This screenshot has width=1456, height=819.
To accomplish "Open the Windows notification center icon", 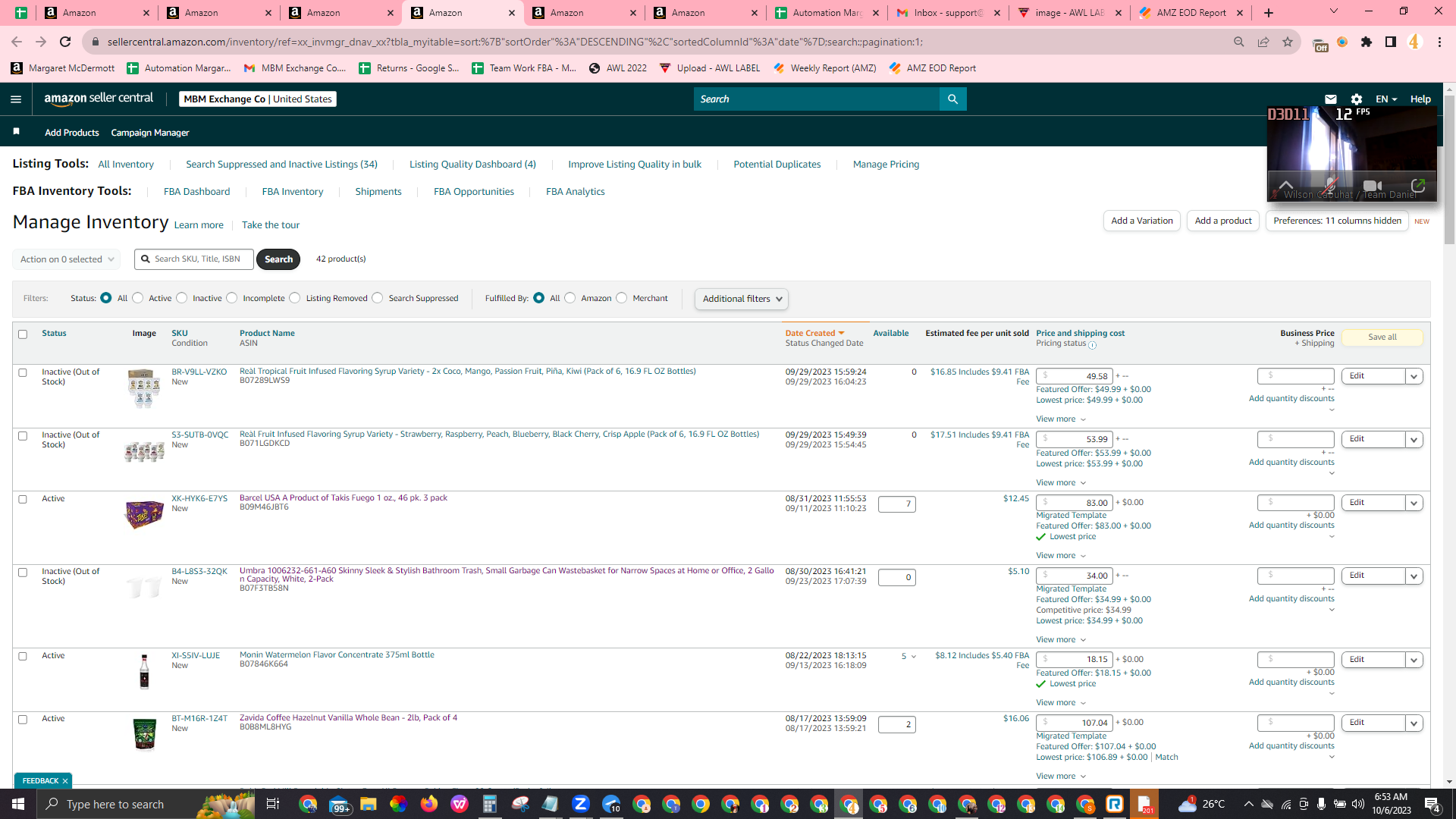I will 1432,804.
